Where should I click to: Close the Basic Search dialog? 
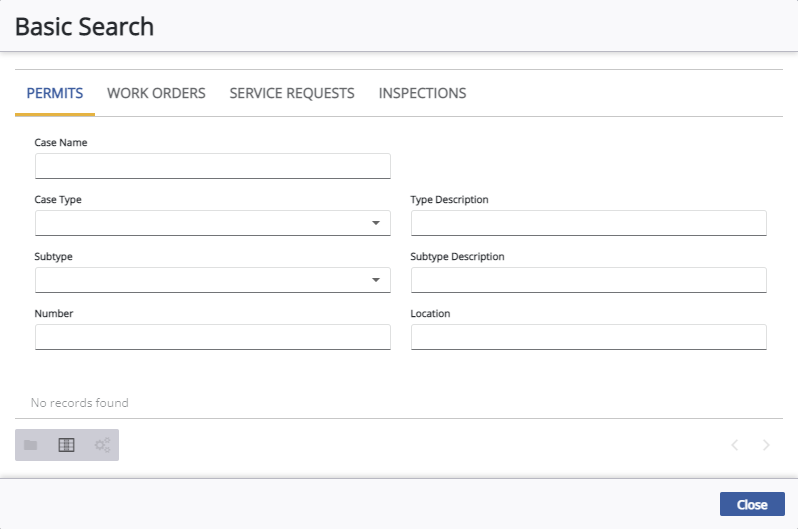click(752, 504)
